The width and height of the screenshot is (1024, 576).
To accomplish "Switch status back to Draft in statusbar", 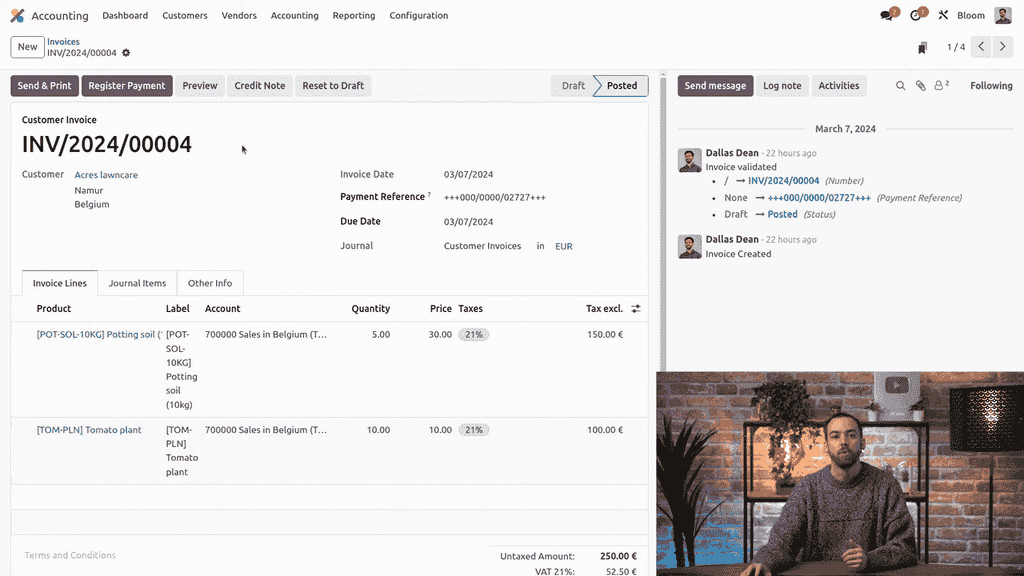I will click(x=571, y=86).
